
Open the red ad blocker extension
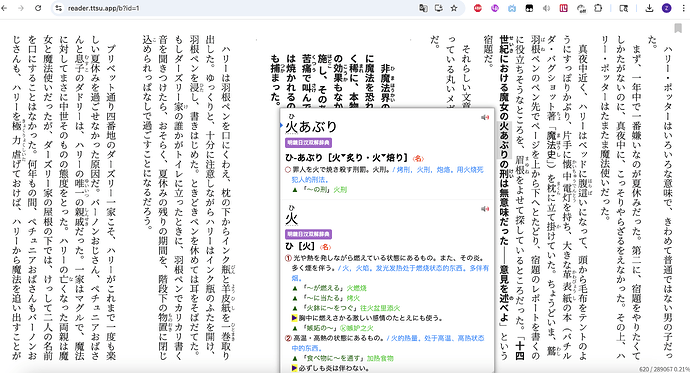pyautogui.click(x=477, y=8)
